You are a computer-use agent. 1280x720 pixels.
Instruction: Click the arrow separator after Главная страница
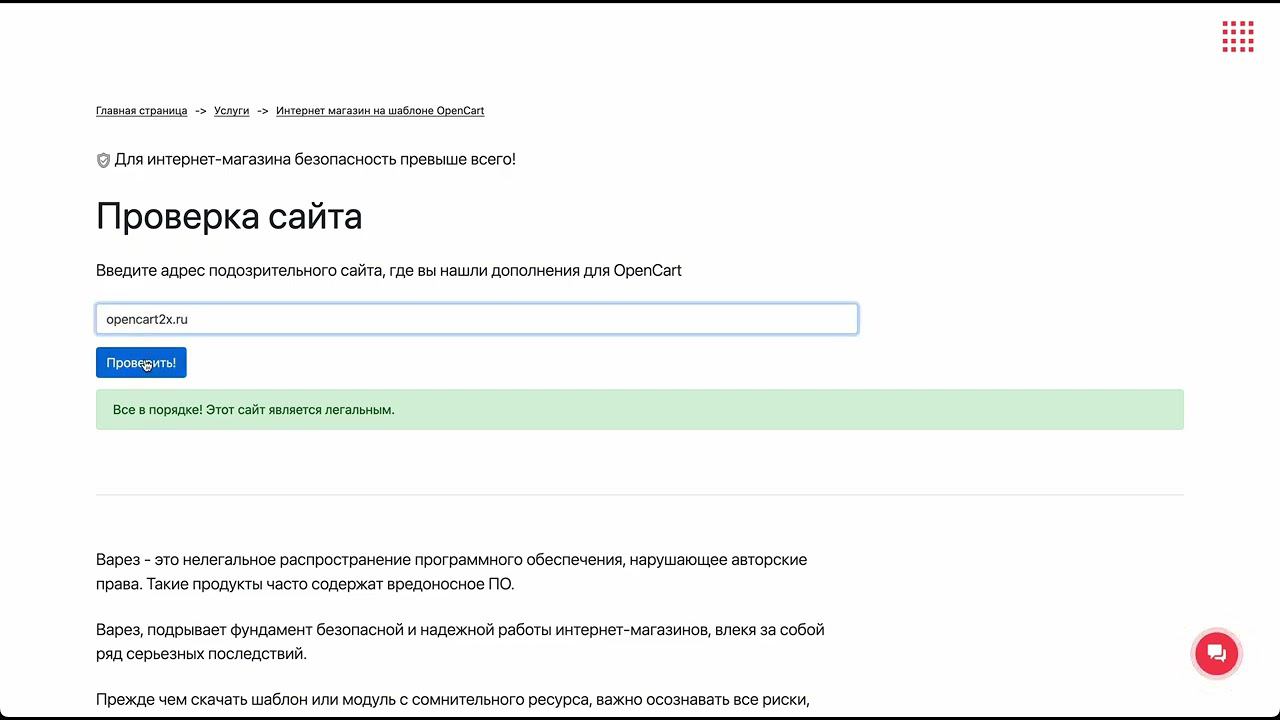tap(201, 111)
